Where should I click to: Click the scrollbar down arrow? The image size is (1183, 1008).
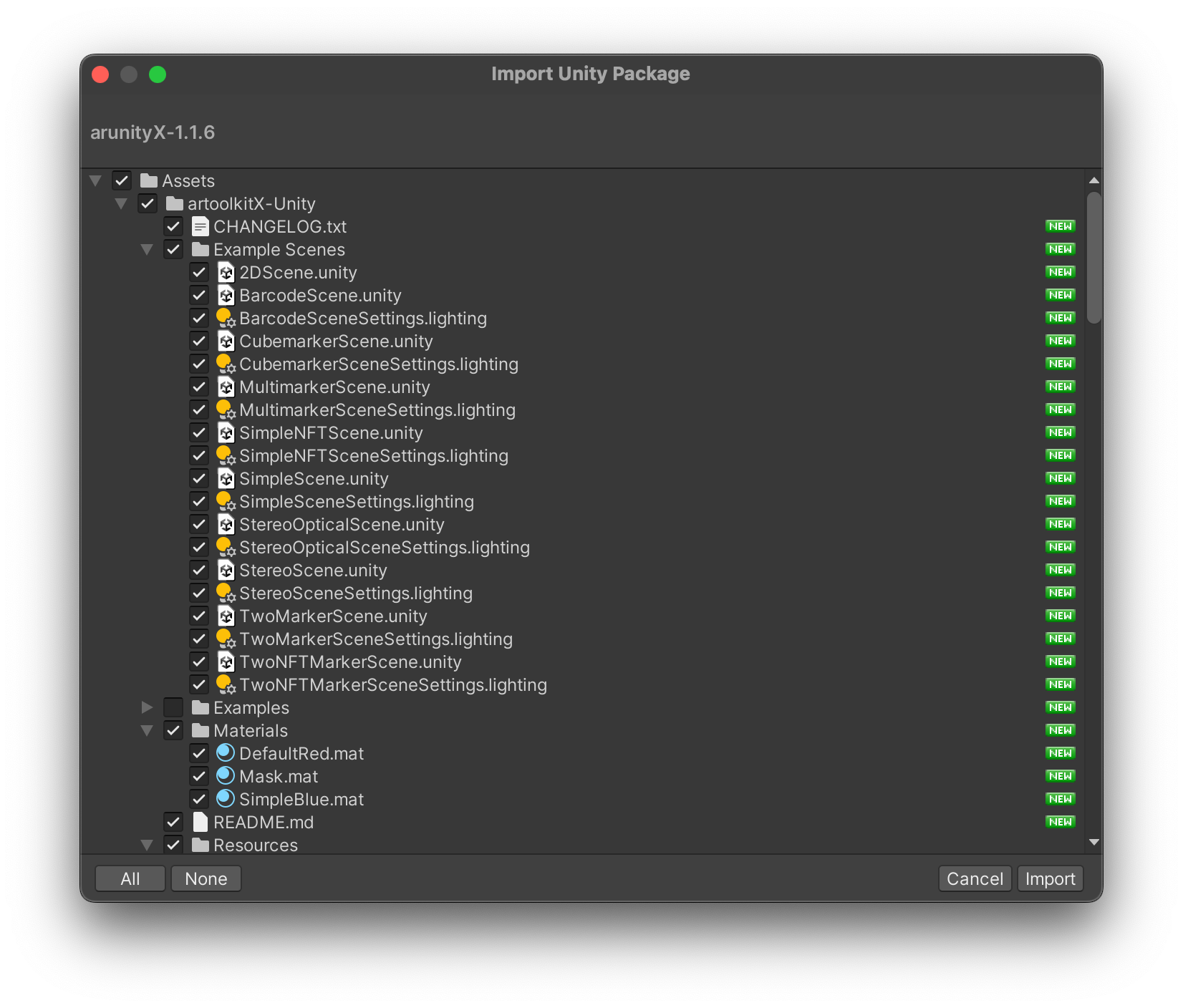pos(1093,843)
